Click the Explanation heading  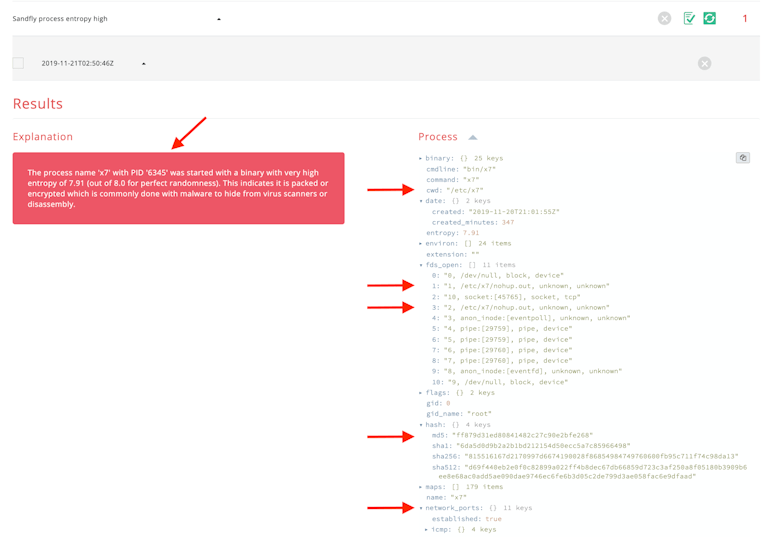(43, 137)
